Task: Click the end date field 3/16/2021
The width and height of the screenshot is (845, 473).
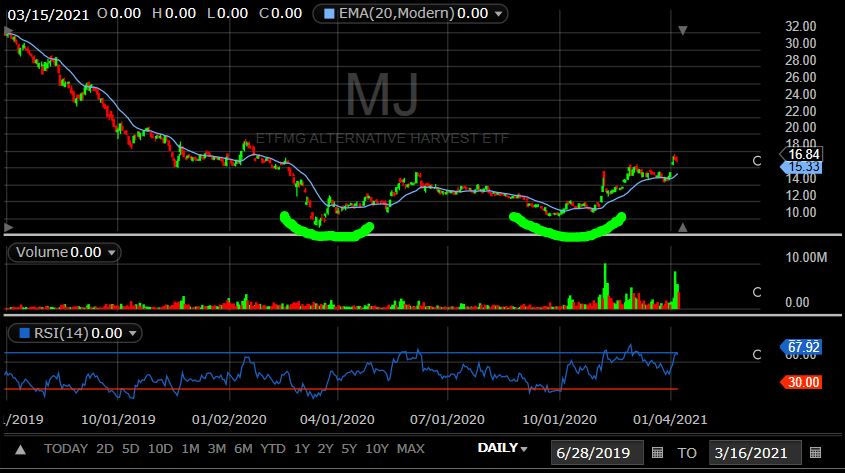Action: pyautogui.click(x=755, y=453)
